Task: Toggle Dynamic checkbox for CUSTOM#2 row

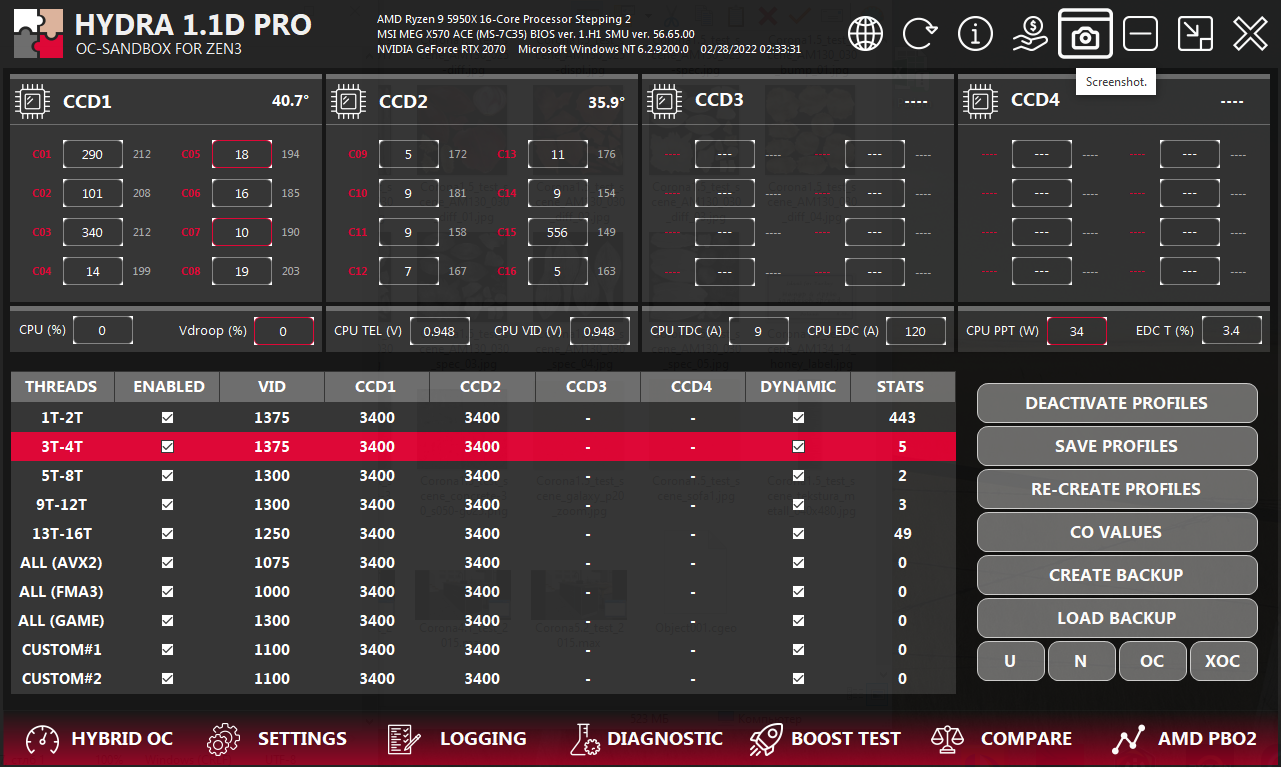Action: (x=798, y=679)
